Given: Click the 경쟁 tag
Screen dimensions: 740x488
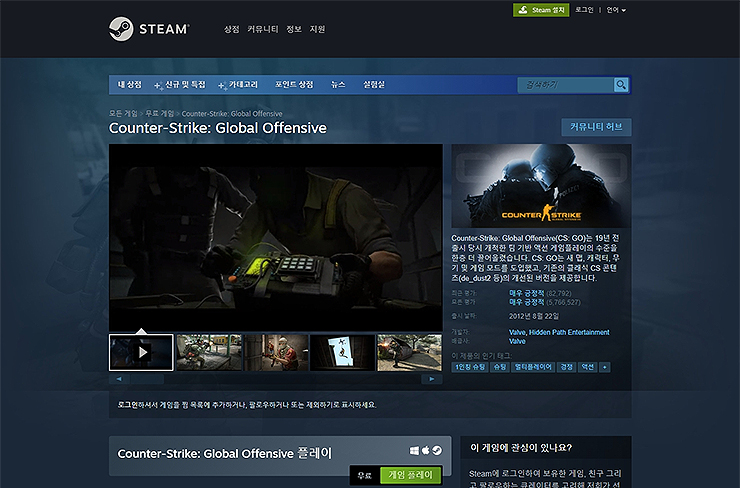Looking at the screenshot, I should pyautogui.click(x=566, y=367).
